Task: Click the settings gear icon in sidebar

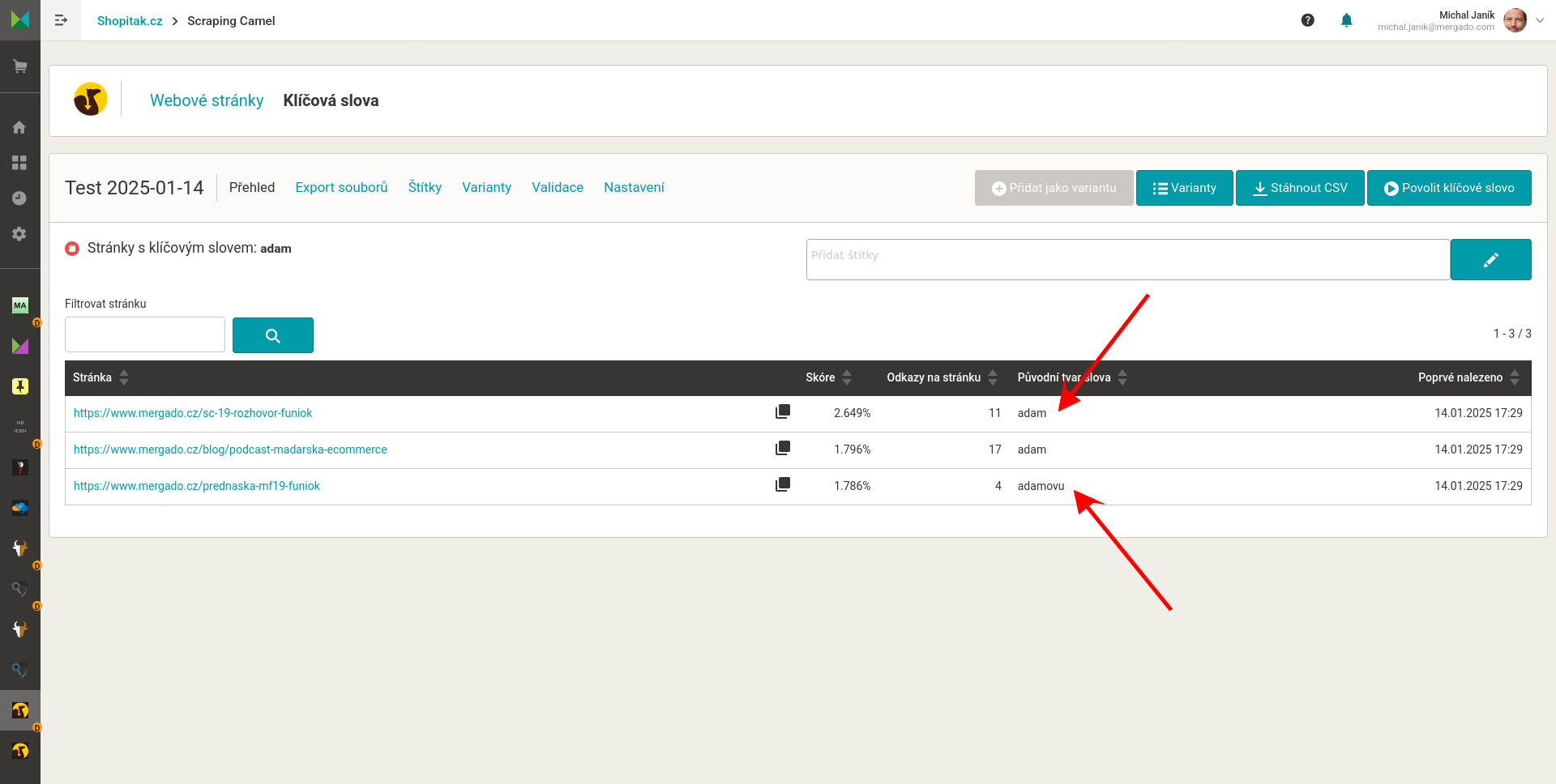Action: [x=19, y=234]
